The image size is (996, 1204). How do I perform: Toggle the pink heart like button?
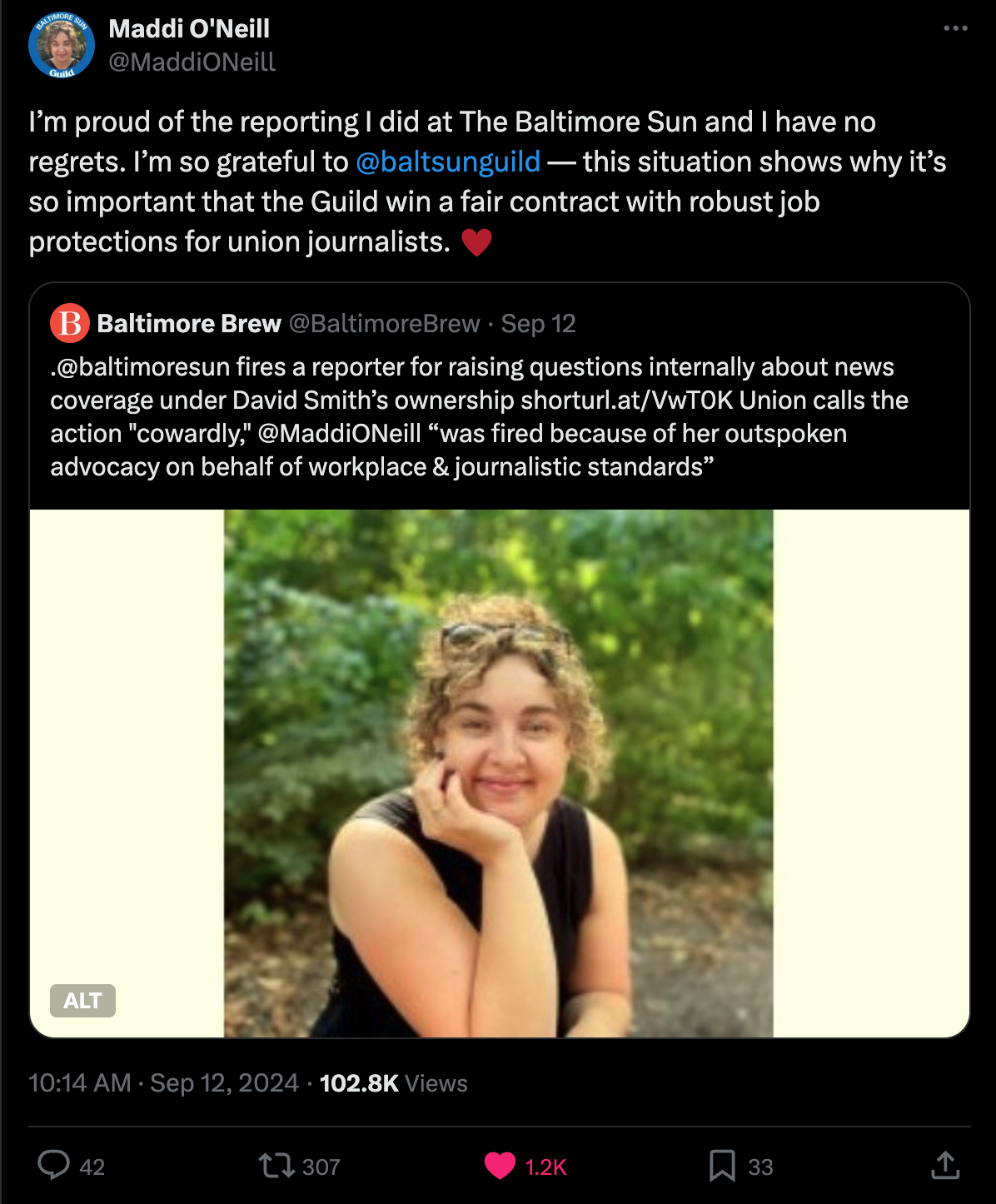click(500, 1166)
